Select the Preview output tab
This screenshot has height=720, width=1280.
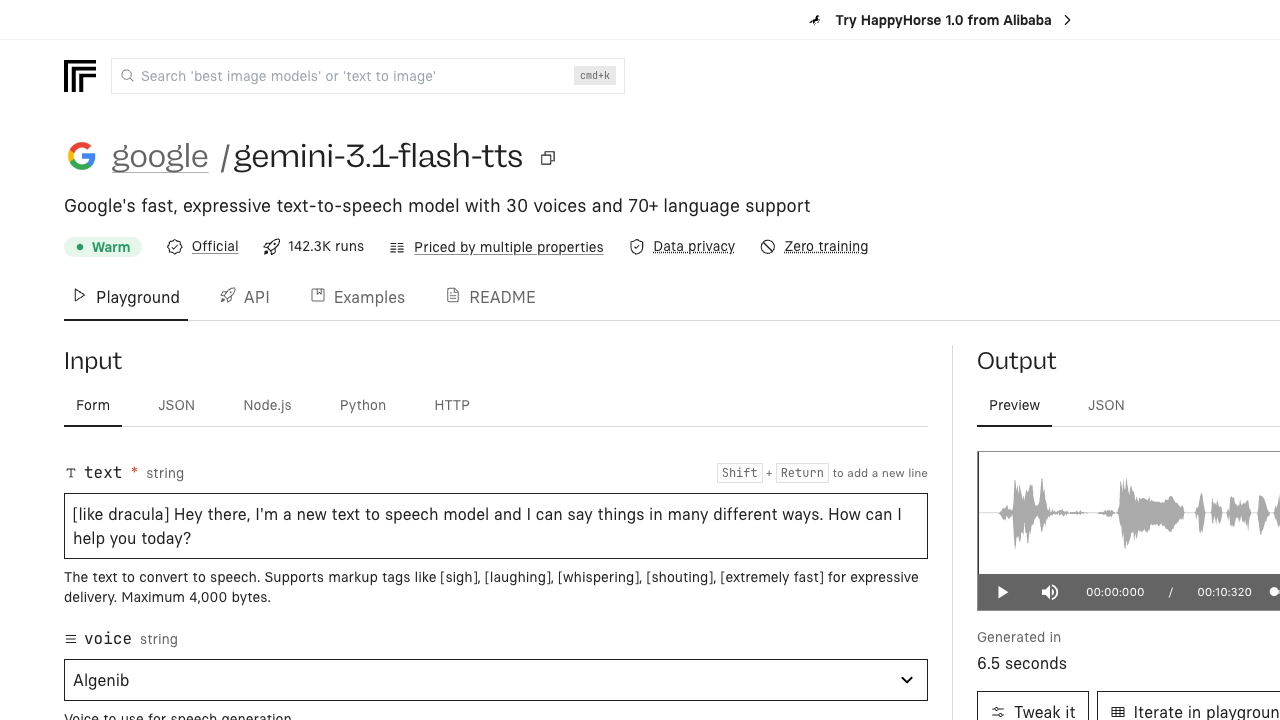click(x=1014, y=405)
